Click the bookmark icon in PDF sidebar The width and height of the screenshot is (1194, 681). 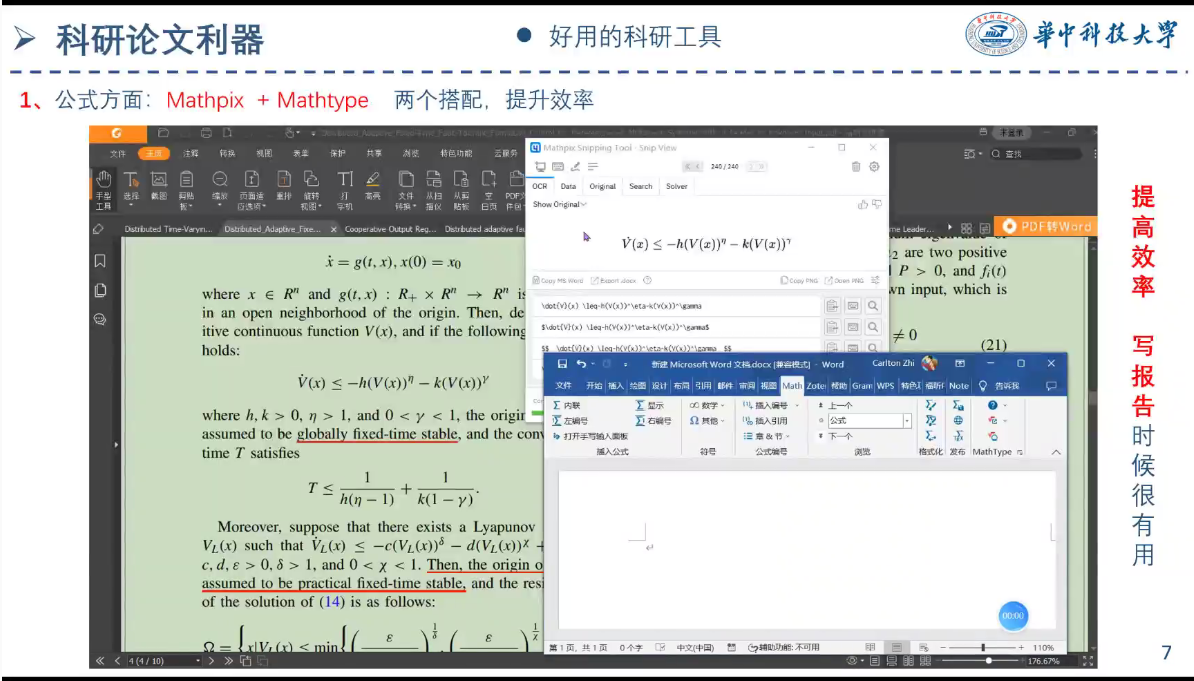pyautogui.click(x=100, y=261)
